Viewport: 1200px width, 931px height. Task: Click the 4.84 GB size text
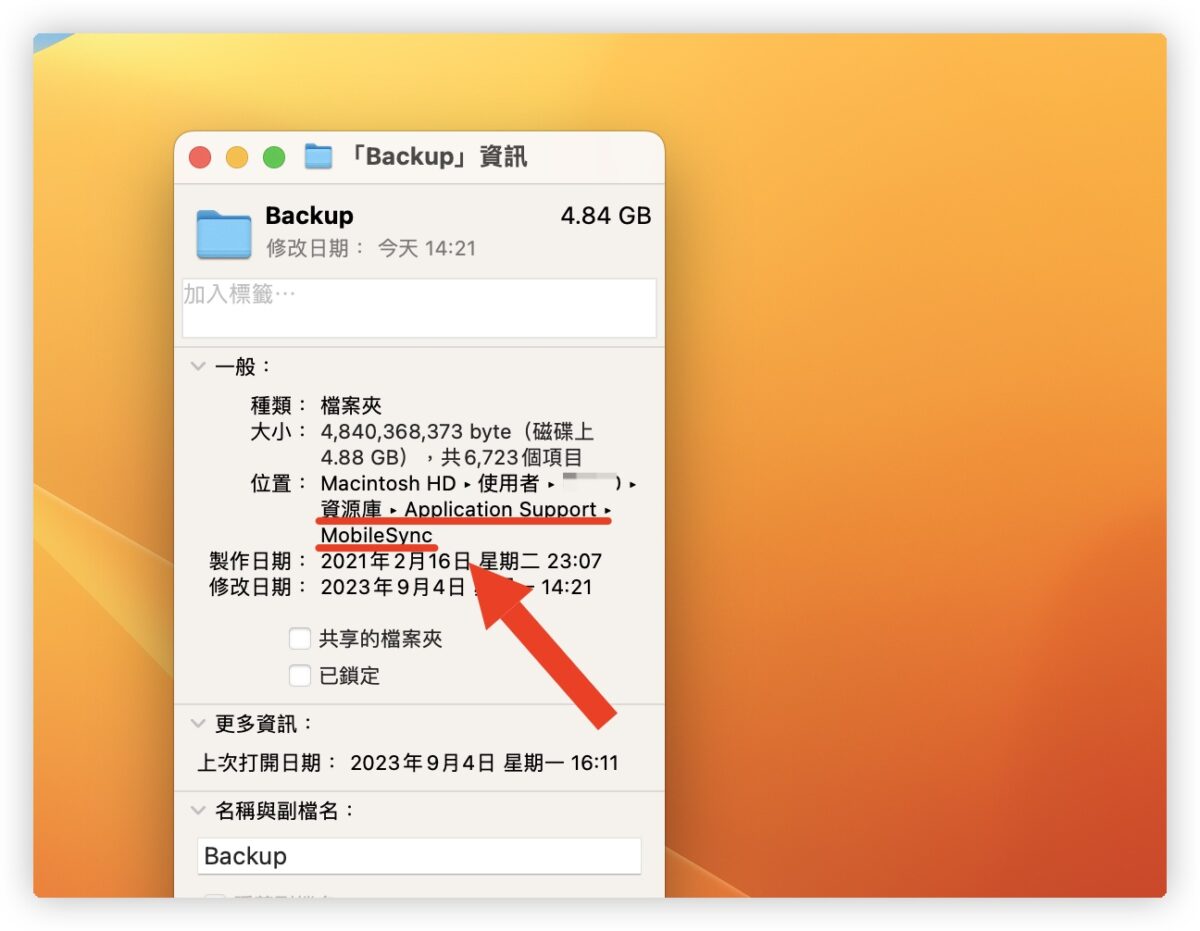coord(606,216)
